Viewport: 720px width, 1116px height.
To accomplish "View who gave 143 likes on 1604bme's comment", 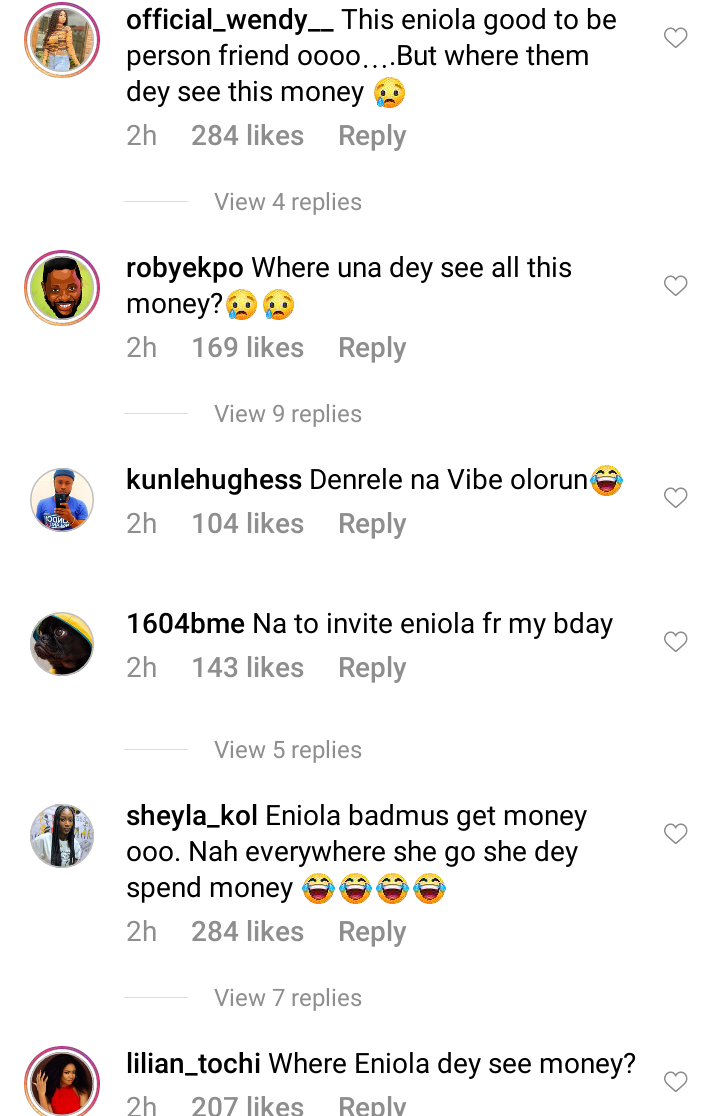I will tap(247, 668).
